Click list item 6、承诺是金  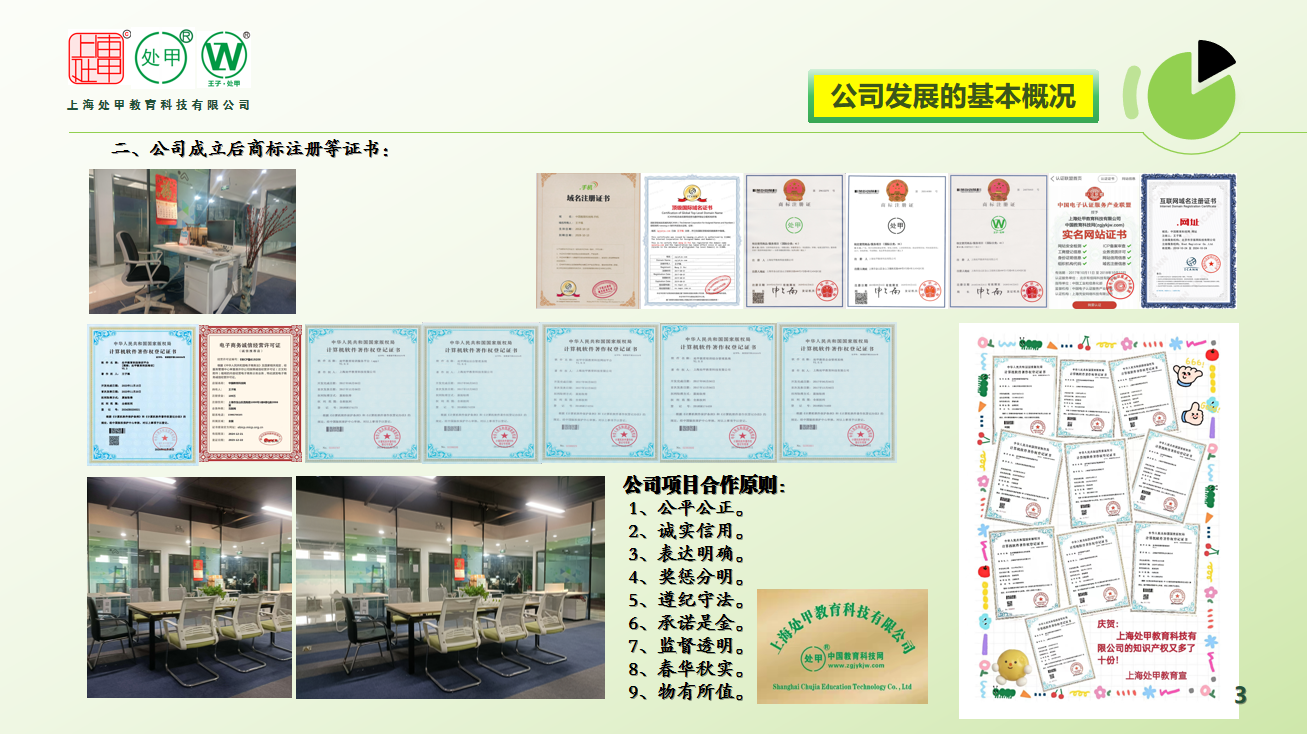[689, 623]
